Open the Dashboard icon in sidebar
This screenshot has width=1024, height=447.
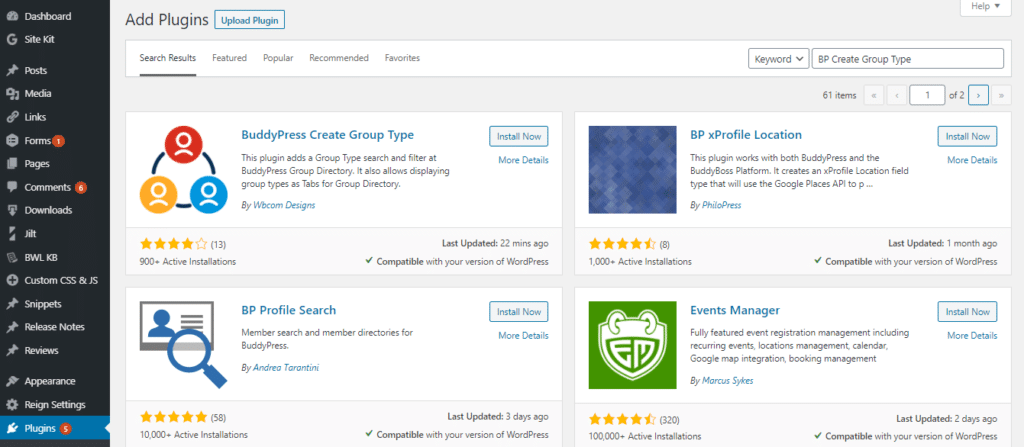tap(12, 16)
